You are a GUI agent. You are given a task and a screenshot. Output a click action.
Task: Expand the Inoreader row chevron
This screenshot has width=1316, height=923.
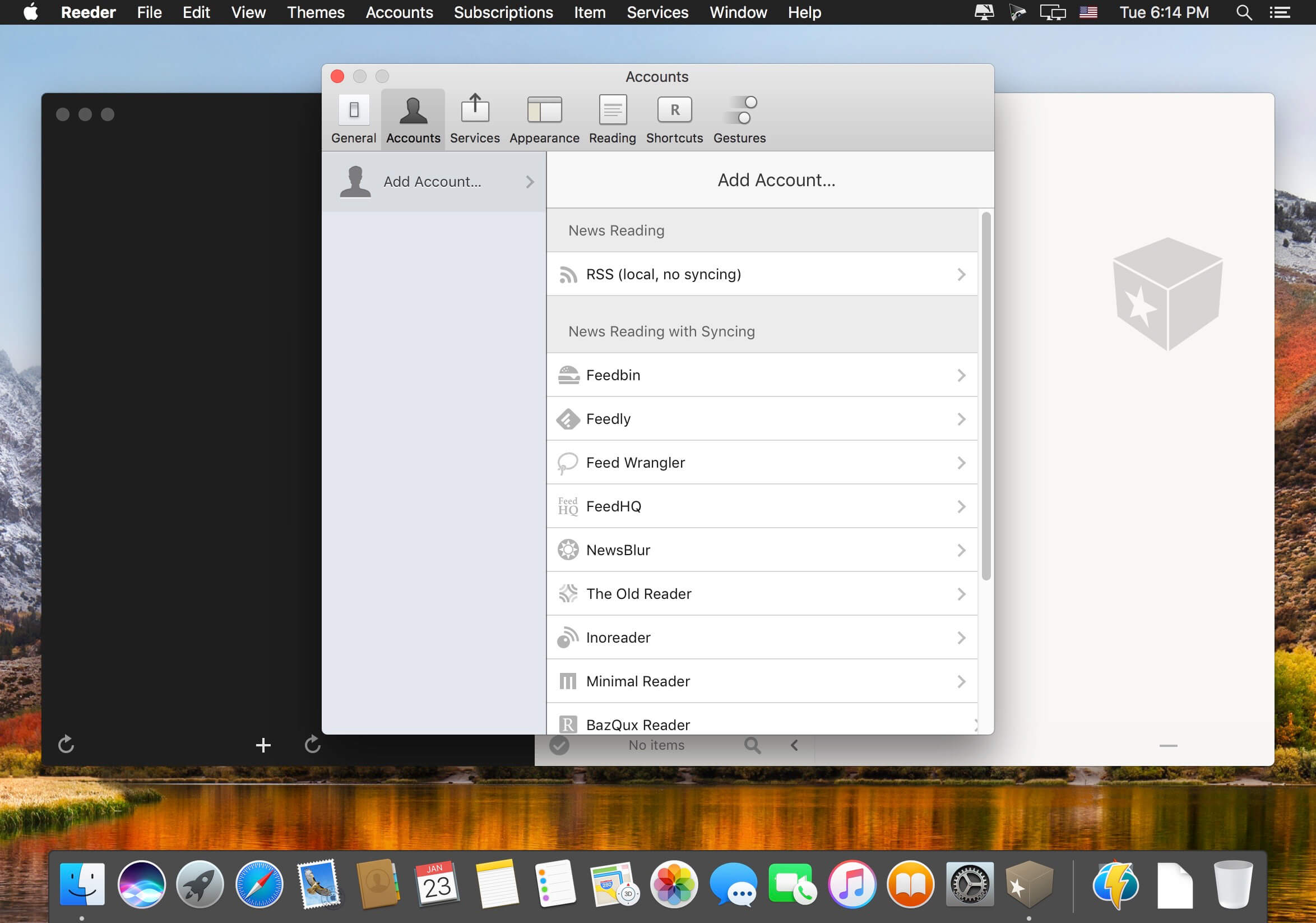tap(961, 638)
